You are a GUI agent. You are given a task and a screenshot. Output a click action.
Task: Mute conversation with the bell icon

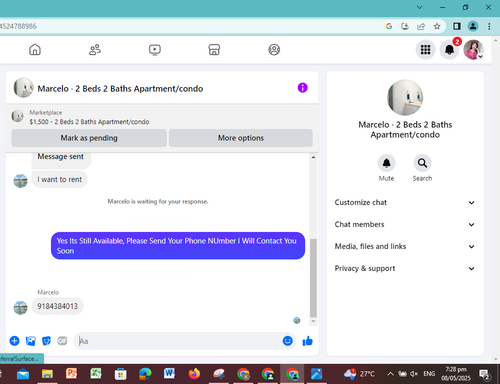tap(386, 163)
